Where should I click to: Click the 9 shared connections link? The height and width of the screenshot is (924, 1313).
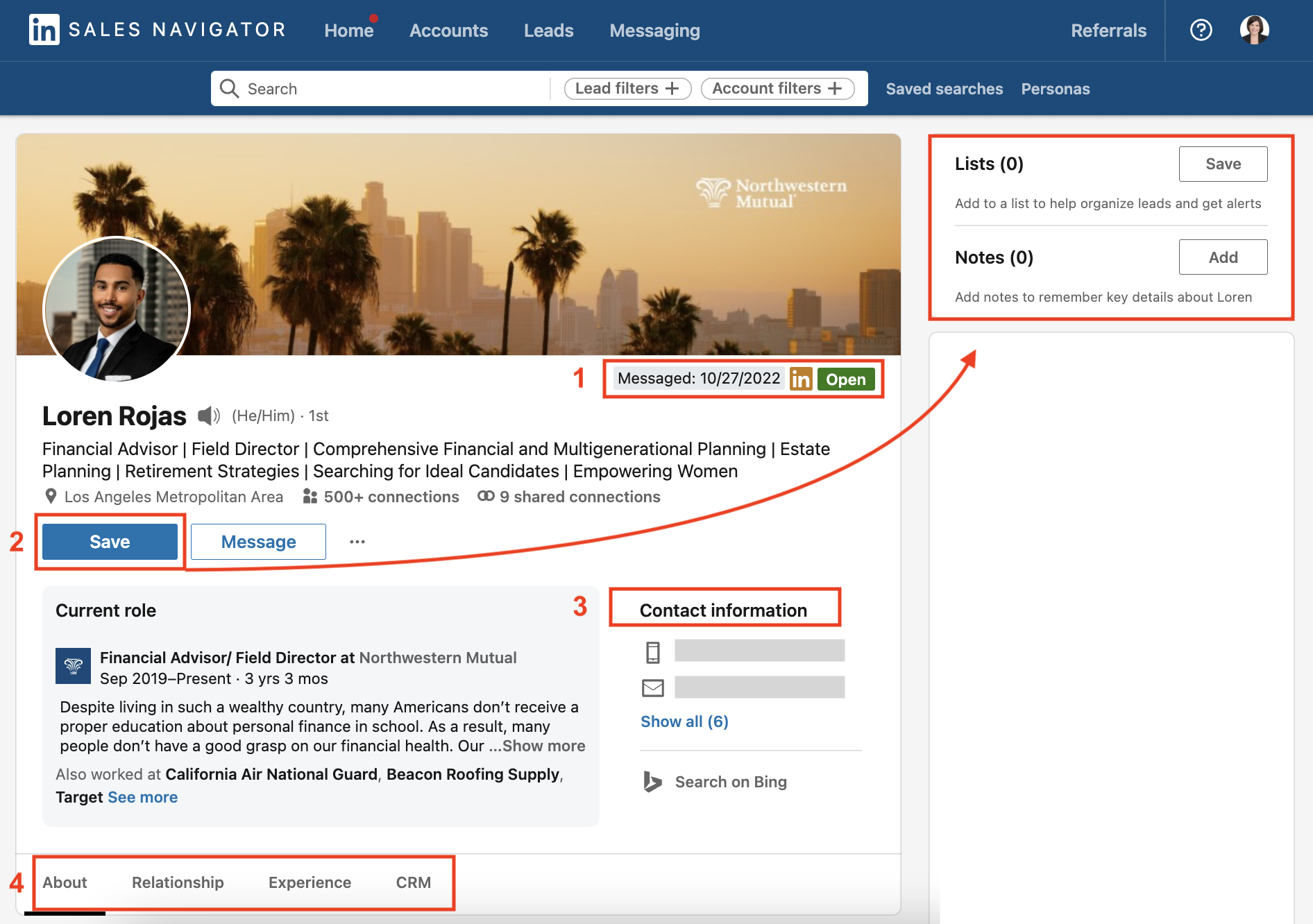(x=579, y=497)
